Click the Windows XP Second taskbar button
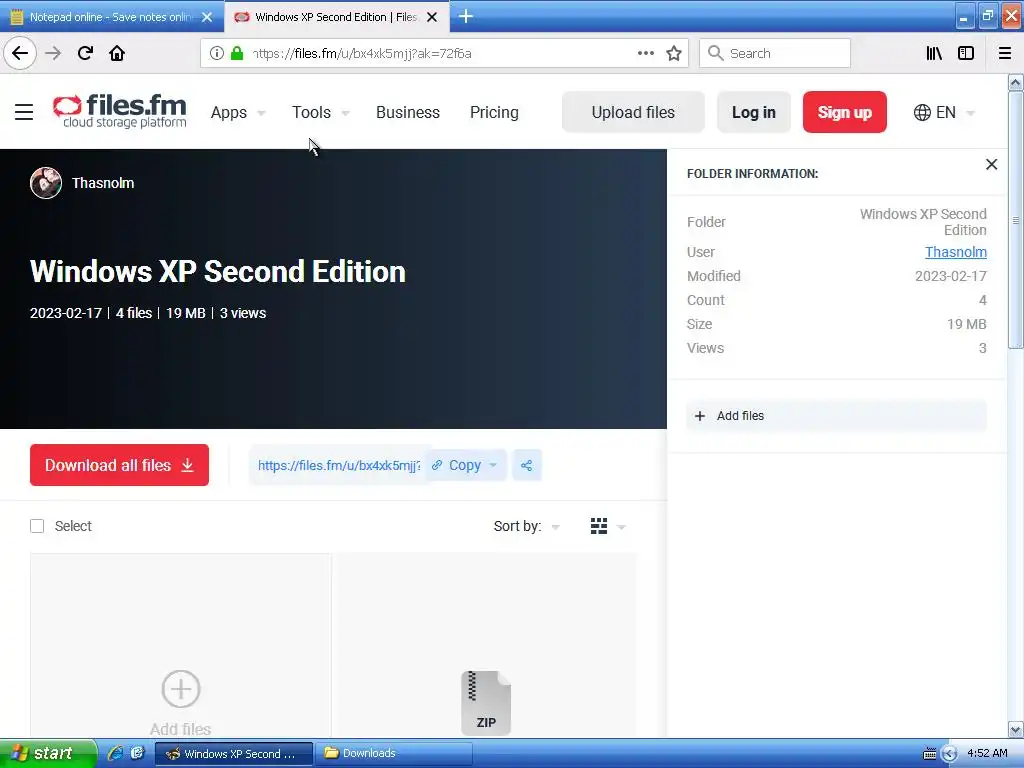Image resolution: width=1024 pixels, height=768 pixels. [234, 753]
